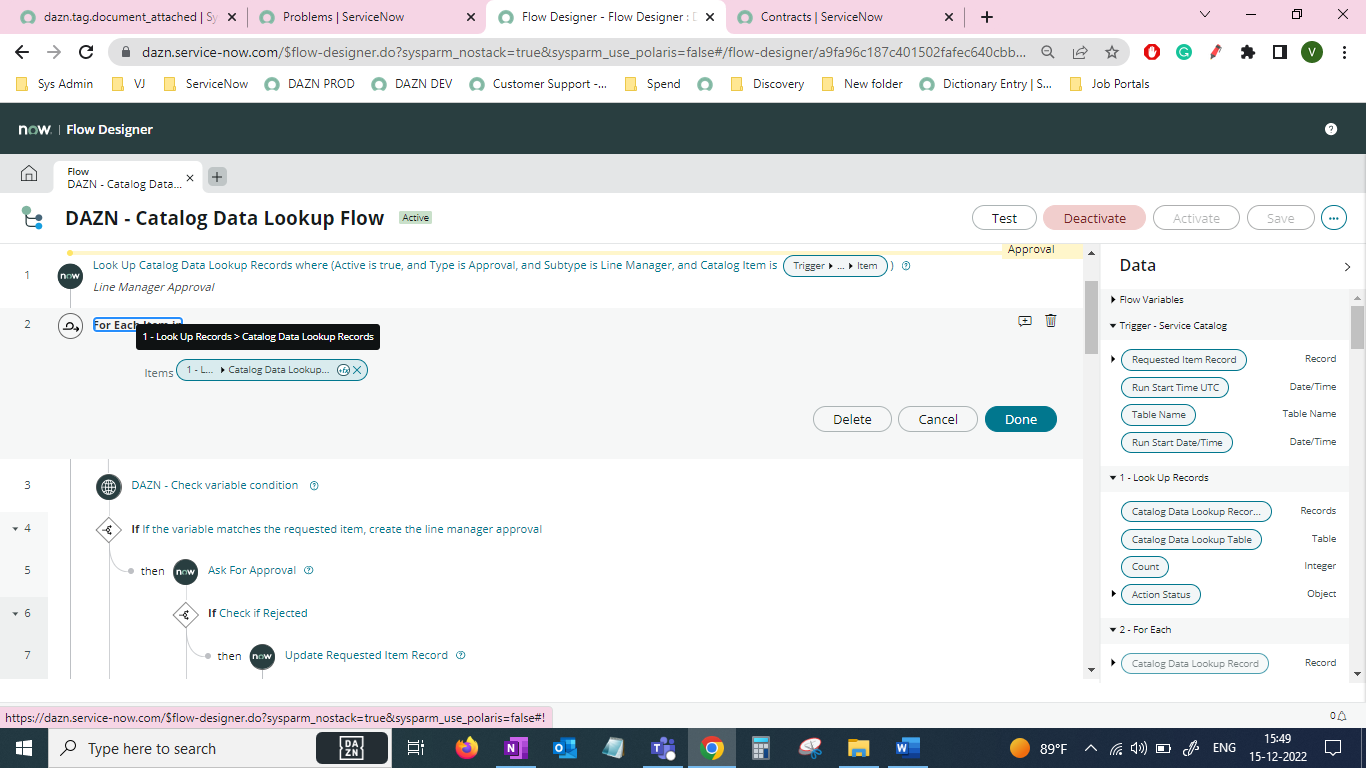Open Firefox from the taskbar
The image size is (1366, 768).
pos(467,748)
